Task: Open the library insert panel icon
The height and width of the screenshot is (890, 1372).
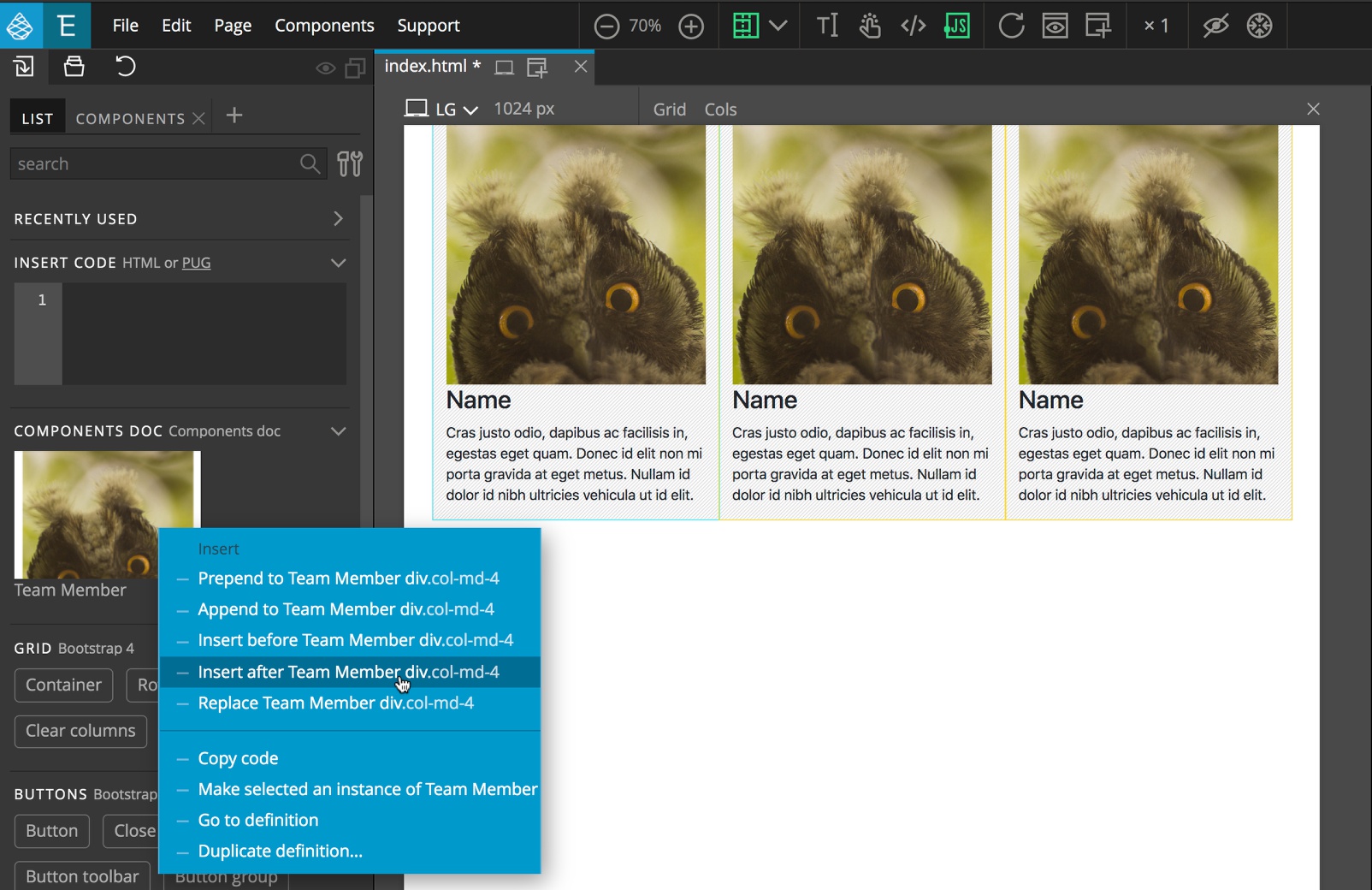Action: tap(24, 67)
